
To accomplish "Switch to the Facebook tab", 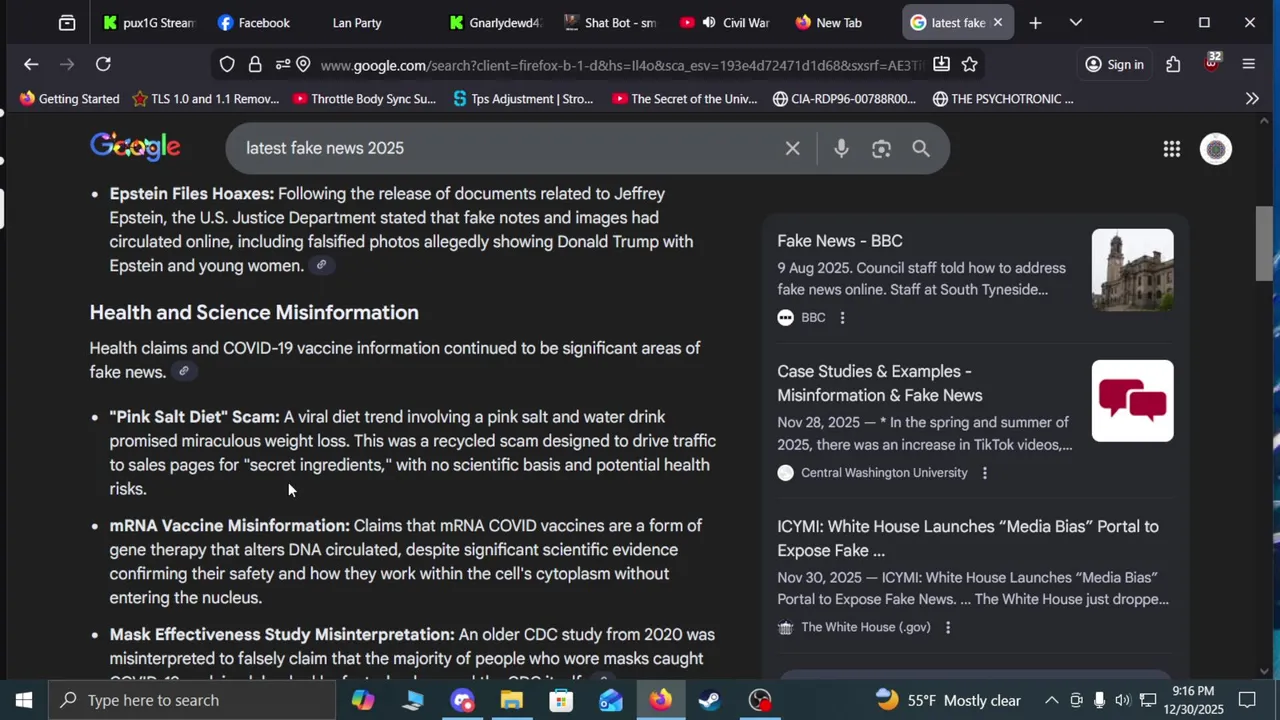I will coord(254,22).
